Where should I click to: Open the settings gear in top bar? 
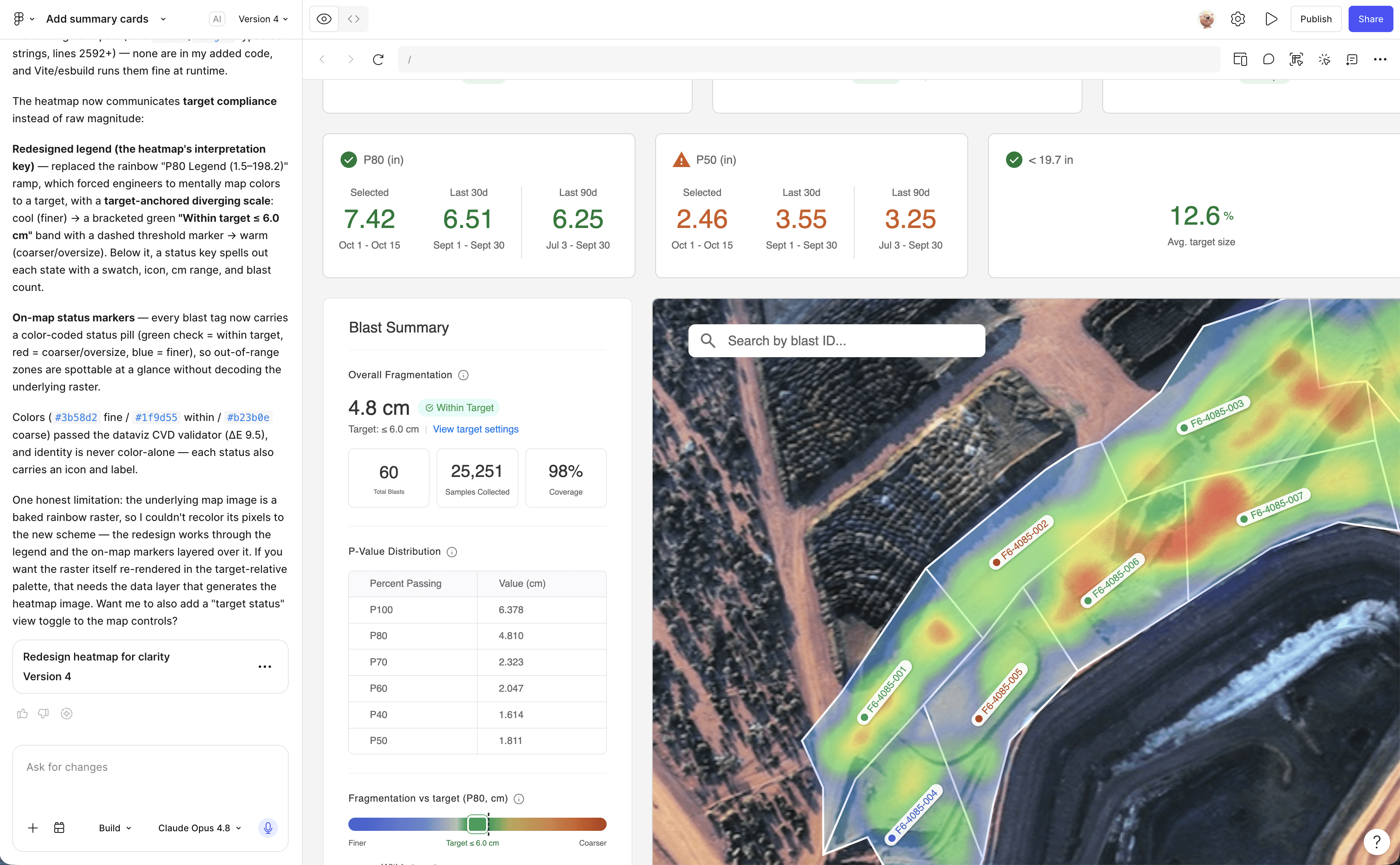coord(1238,19)
